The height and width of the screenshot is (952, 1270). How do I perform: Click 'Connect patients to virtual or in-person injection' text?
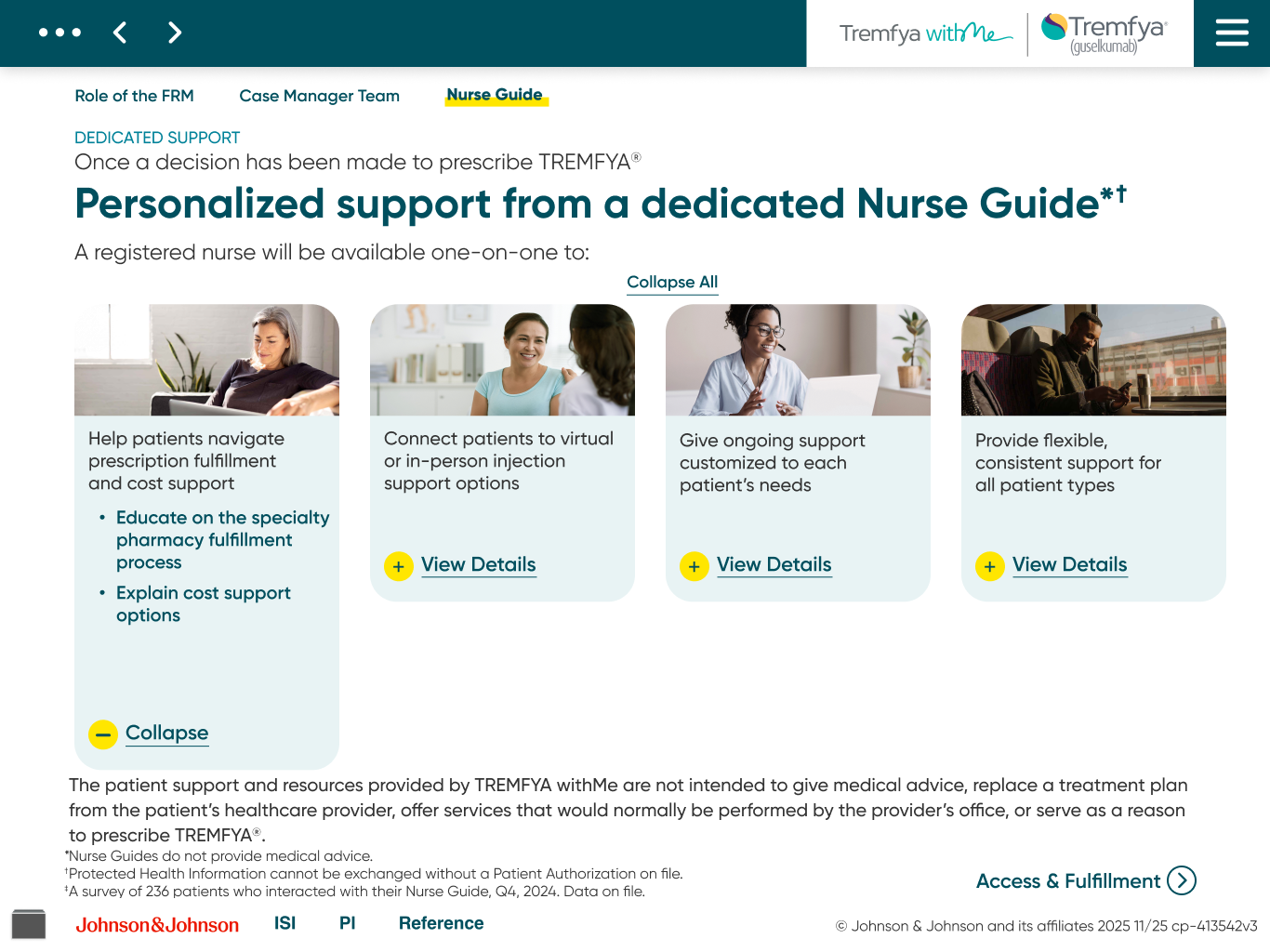point(498,461)
